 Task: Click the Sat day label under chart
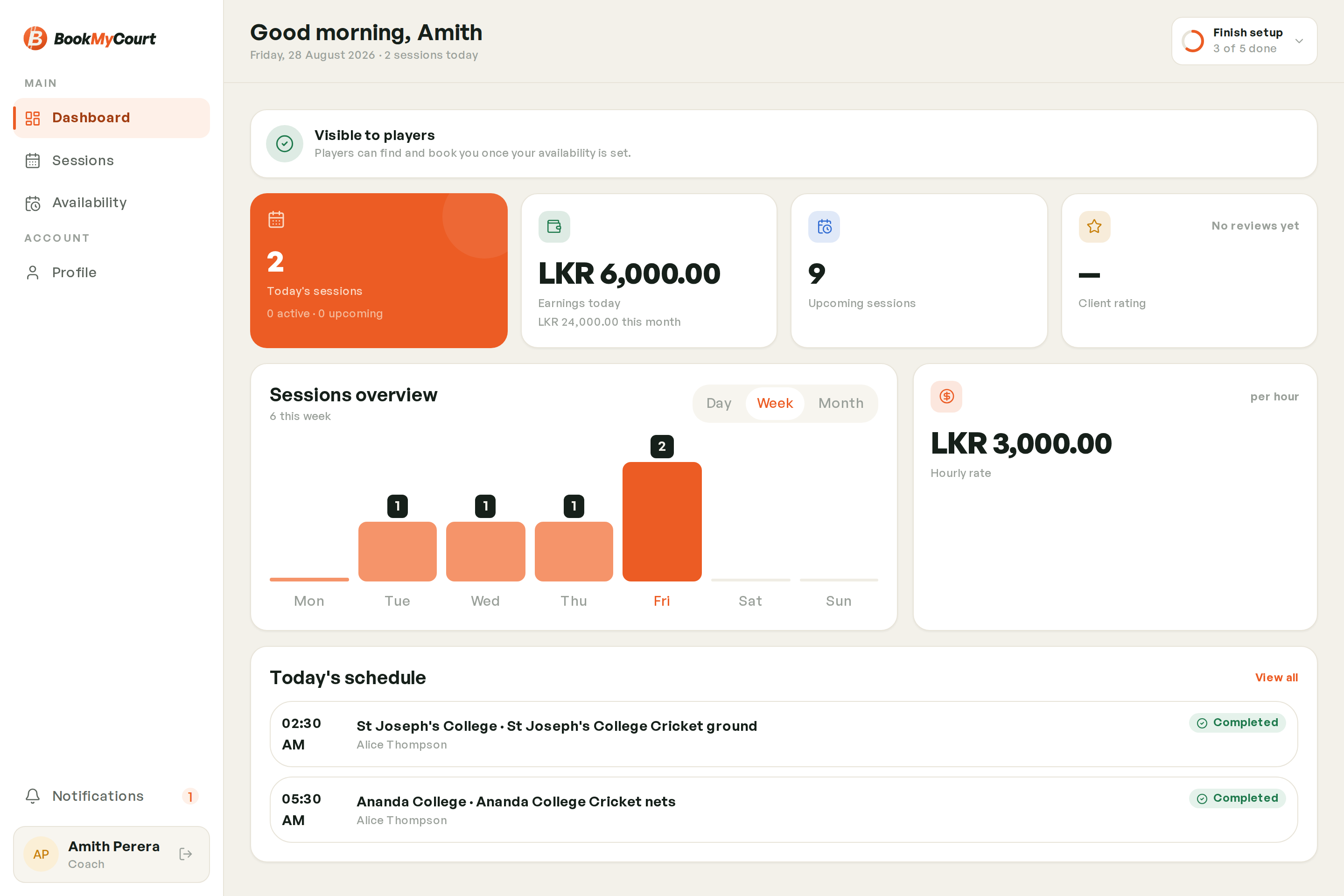pyautogui.click(x=750, y=601)
